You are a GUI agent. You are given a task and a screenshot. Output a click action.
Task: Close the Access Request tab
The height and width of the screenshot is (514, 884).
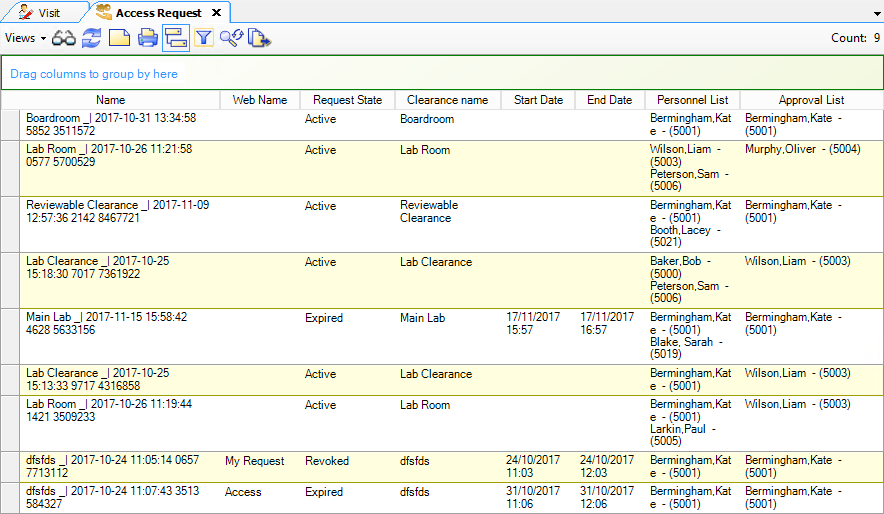[x=216, y=12]
